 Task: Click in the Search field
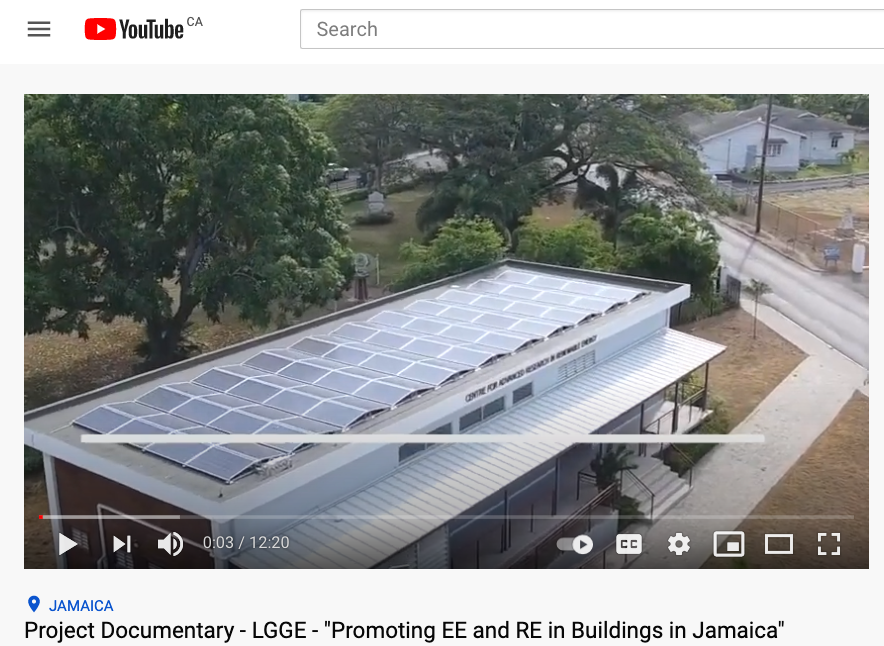tap(592, 29)
